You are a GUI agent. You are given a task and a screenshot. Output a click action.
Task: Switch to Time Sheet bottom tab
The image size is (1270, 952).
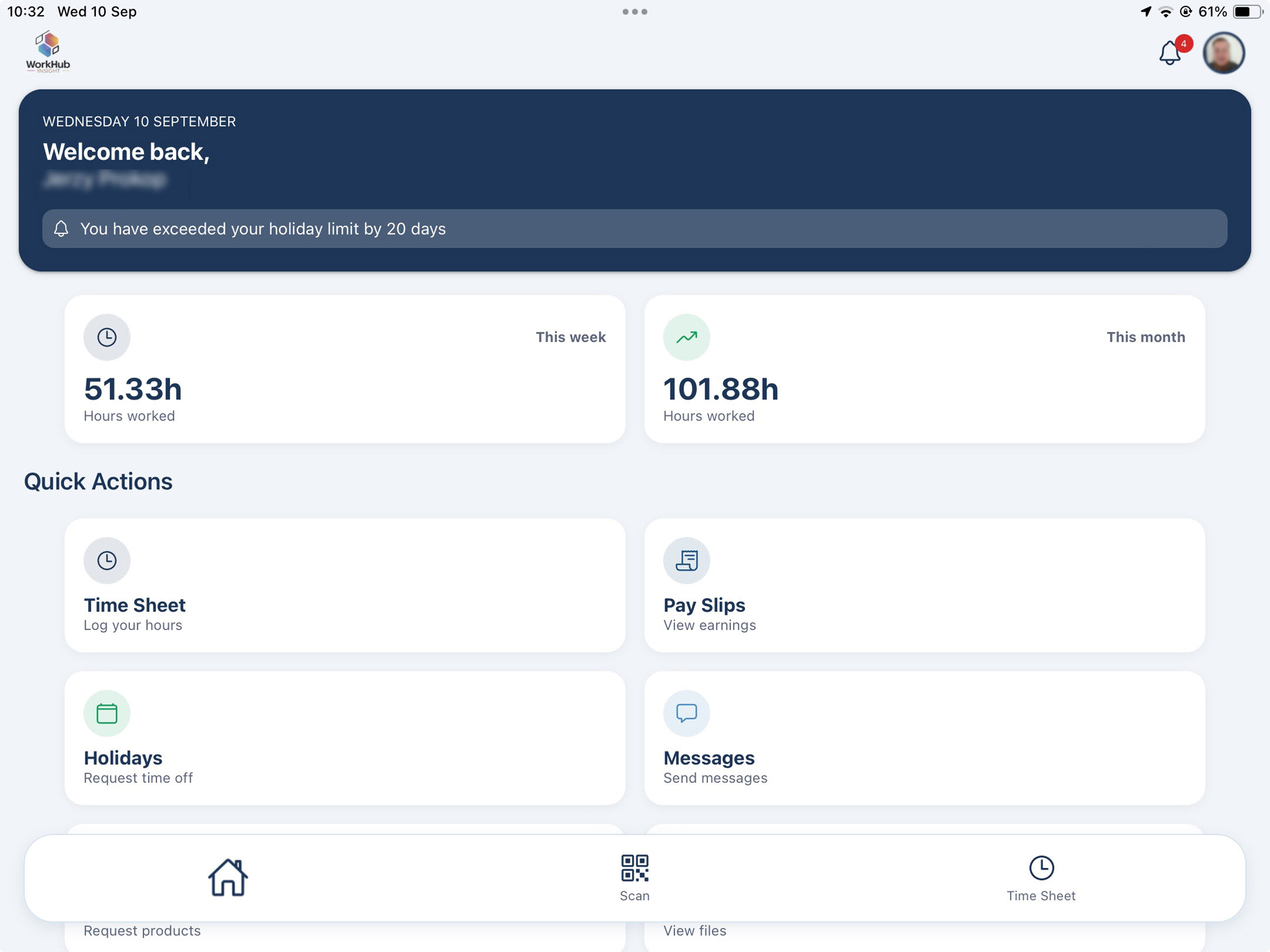(1041, 878)
